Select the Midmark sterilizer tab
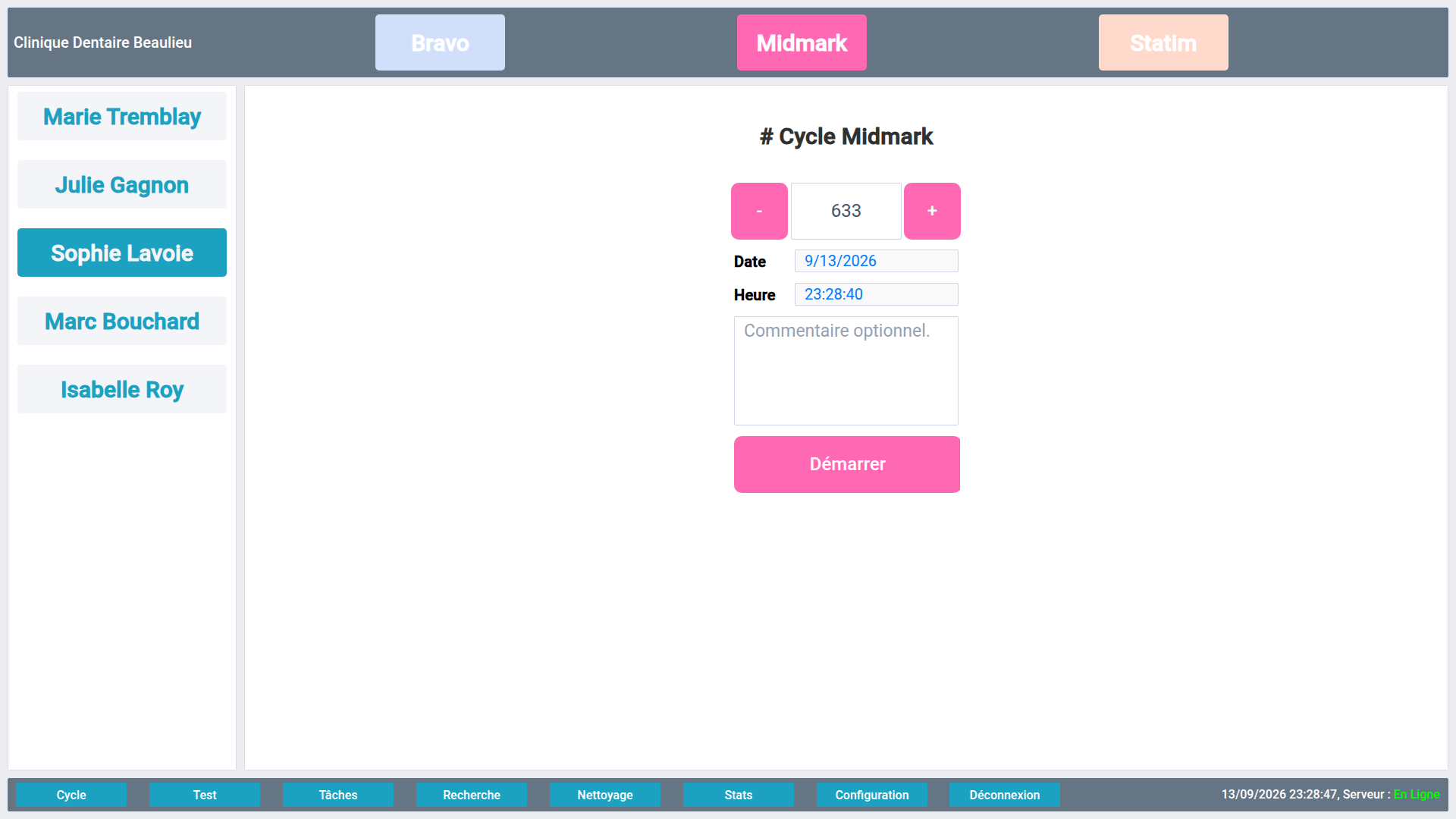 tap(802, 42)
